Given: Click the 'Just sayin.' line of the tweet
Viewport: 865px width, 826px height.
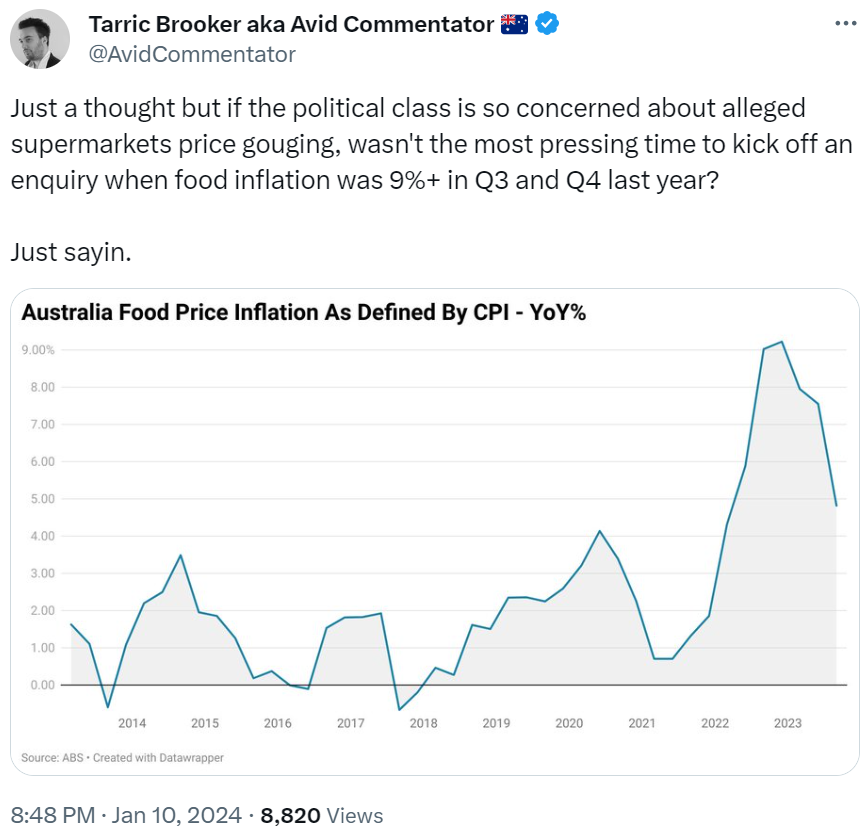Looking at the screenshot, I should (71, 251).
